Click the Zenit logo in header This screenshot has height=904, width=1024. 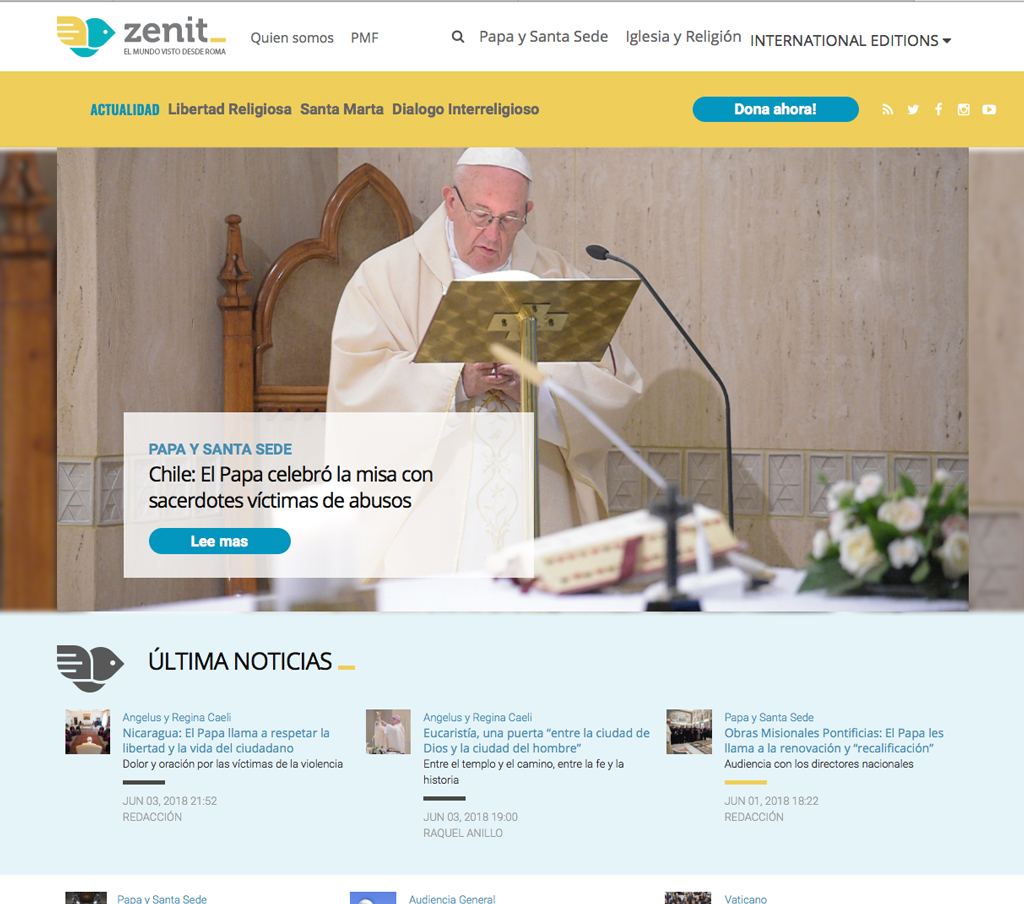[x=141, y=37]
